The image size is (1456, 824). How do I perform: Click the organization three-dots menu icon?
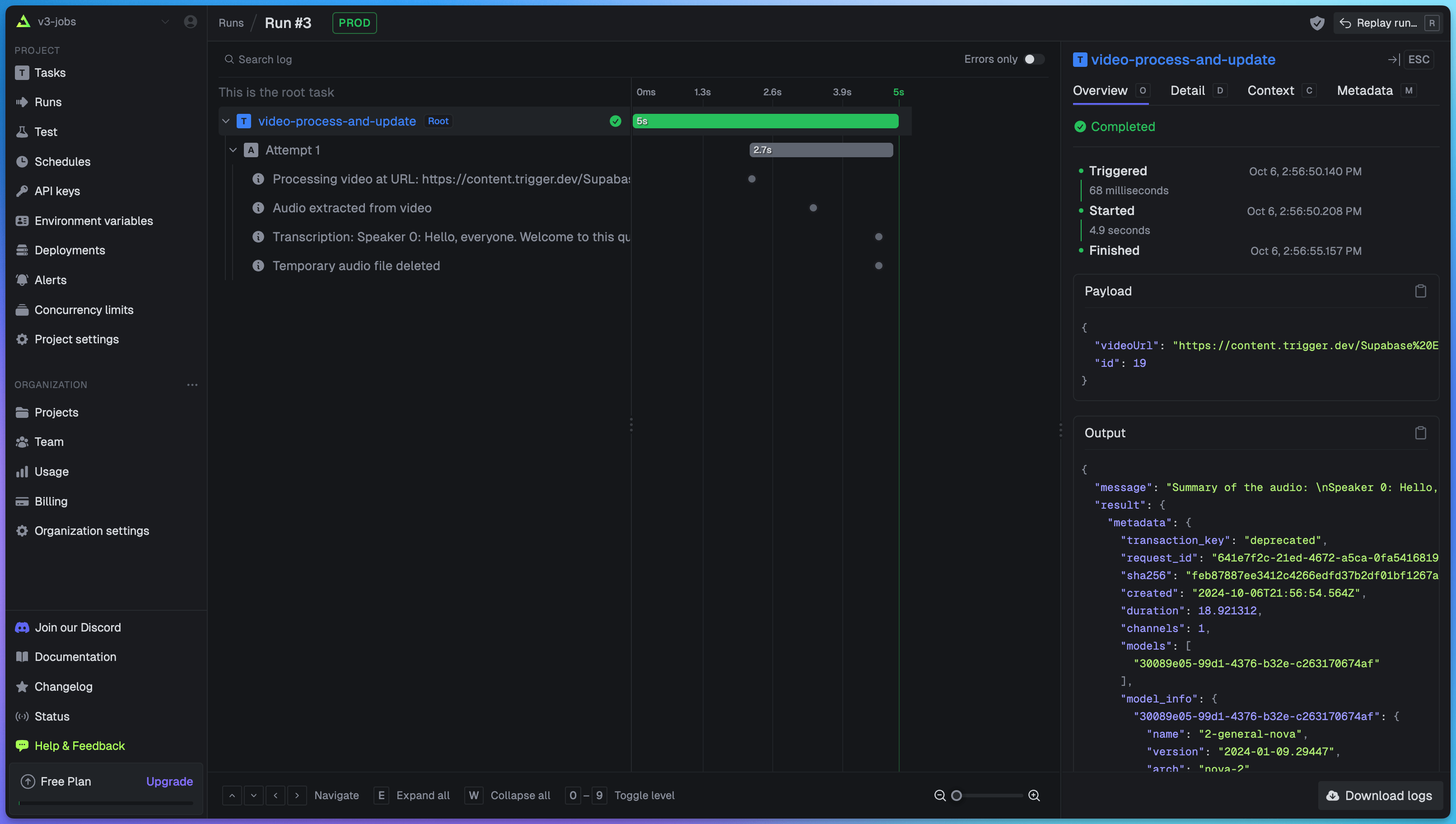pyautogui.click(x=192, y=385)
